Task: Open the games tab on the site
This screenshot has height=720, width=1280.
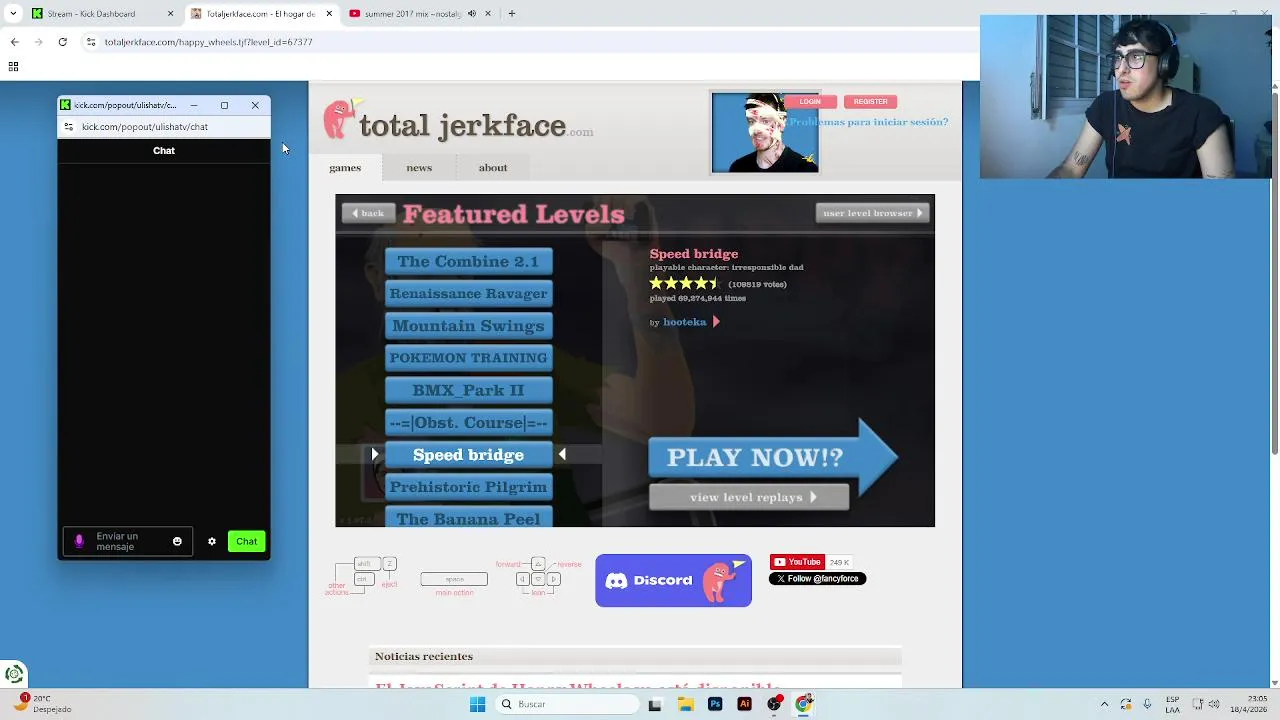Action: coord(345,168)
